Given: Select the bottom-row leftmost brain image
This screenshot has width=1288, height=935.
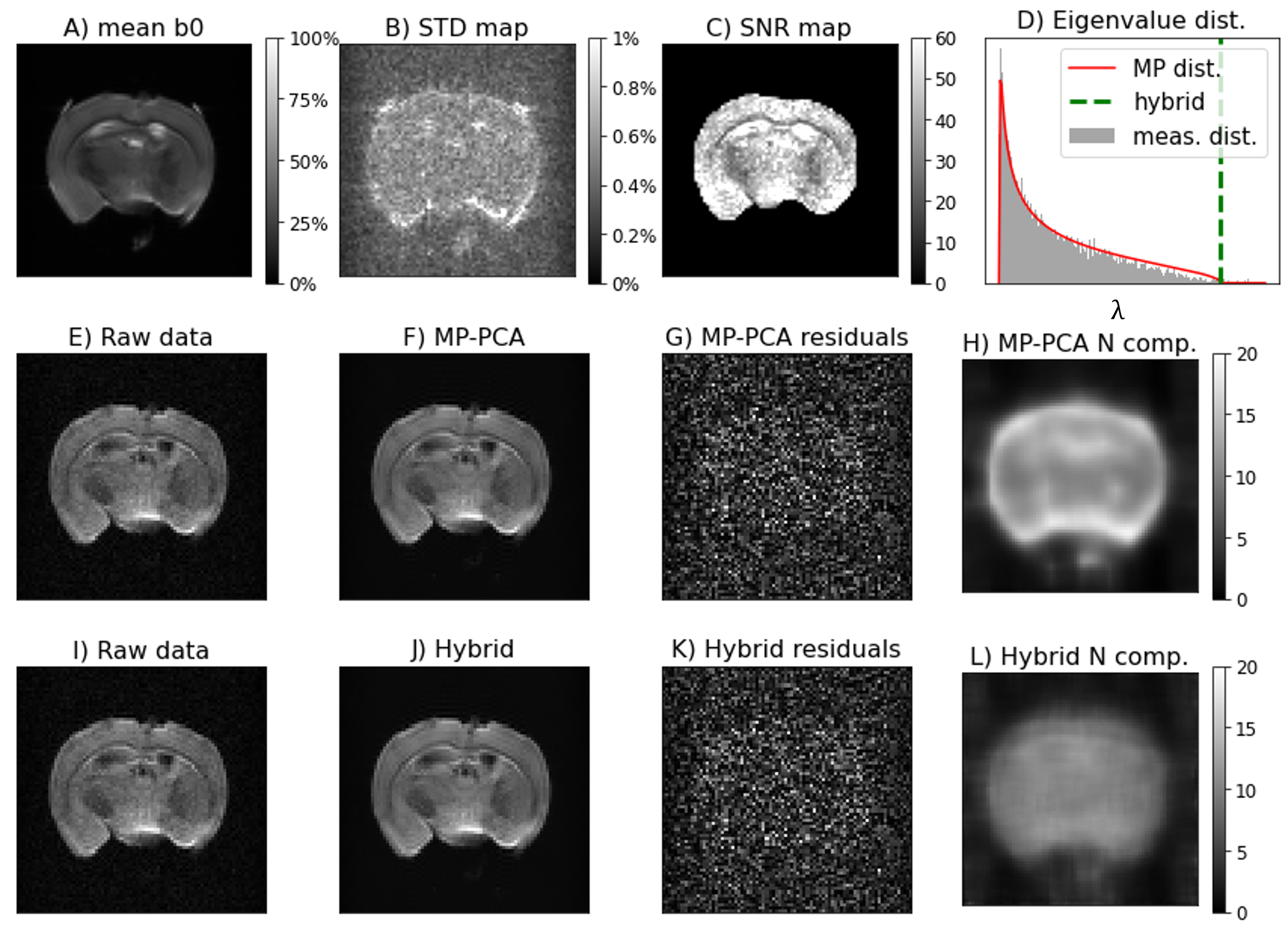Looking at the screenshot, I should click(141, 790).
